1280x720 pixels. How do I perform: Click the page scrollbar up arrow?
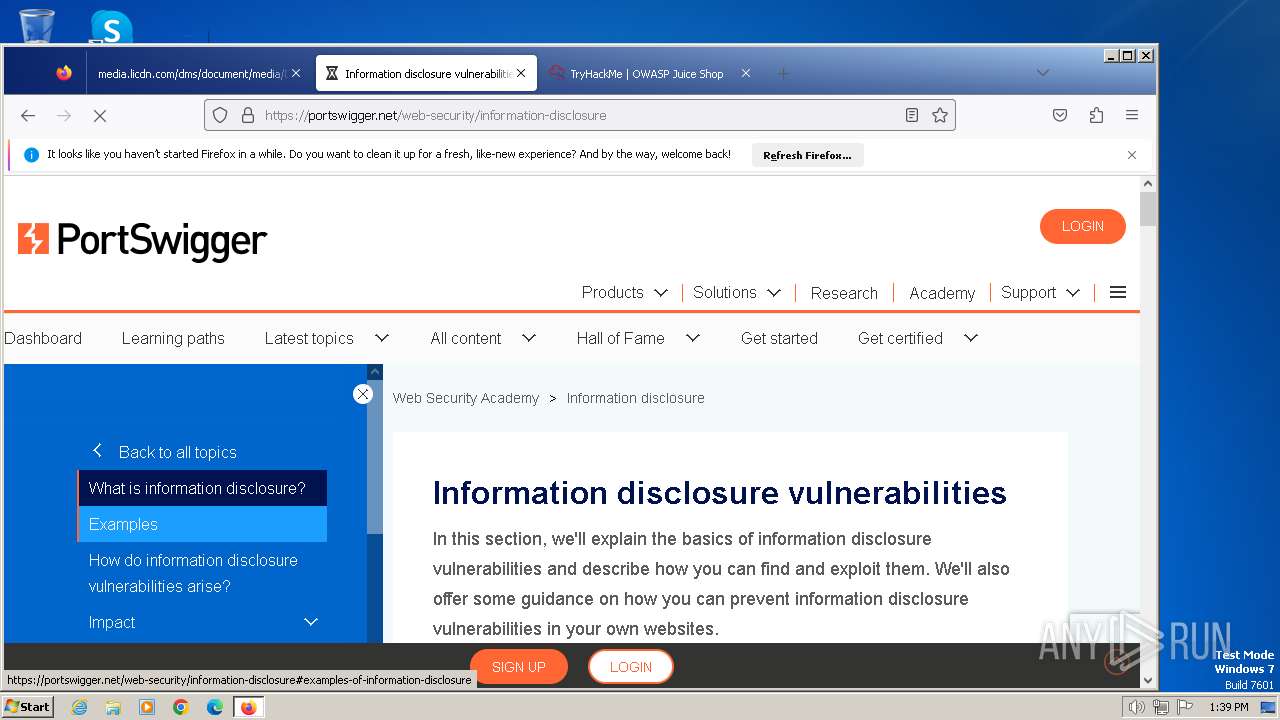point(1148,184)
